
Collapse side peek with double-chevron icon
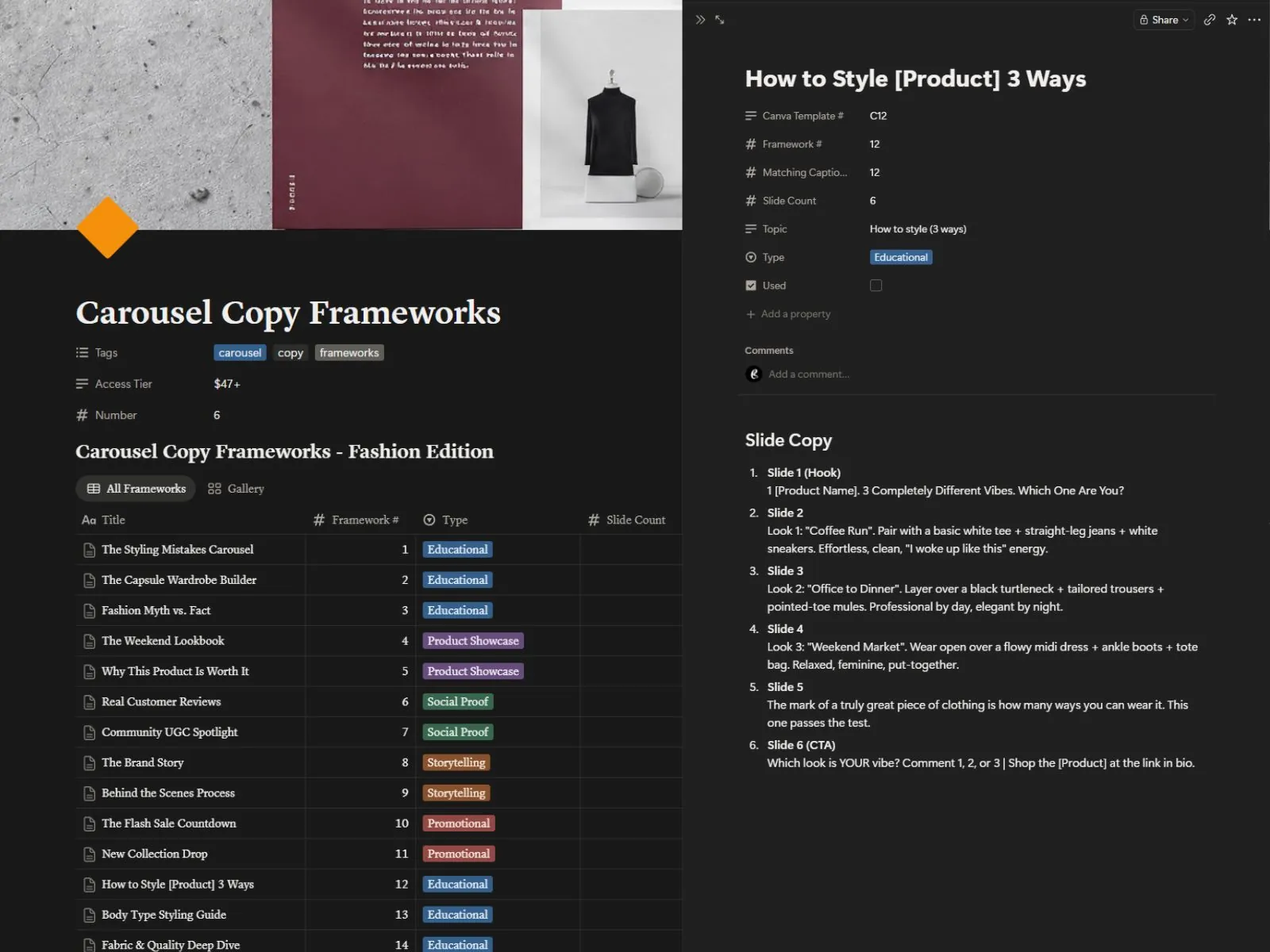[x=700, y=20]
